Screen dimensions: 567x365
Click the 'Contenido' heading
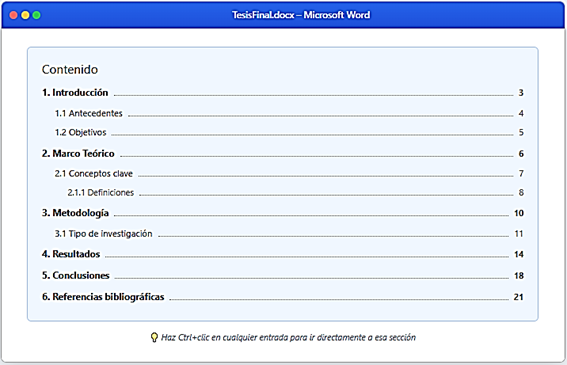[70, 69]
